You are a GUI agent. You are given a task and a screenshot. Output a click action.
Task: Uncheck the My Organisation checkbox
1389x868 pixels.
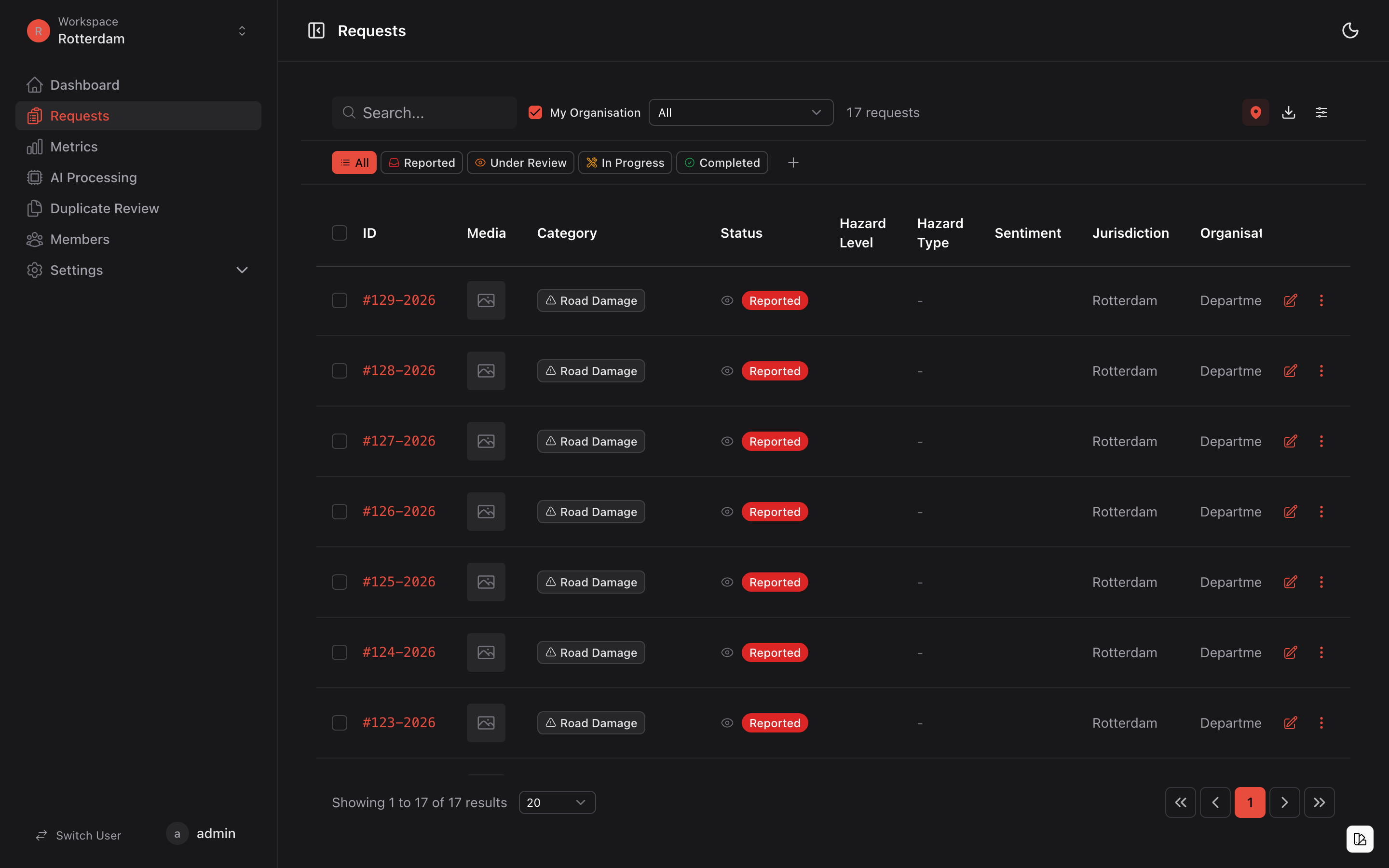click(x=535, y=112)
